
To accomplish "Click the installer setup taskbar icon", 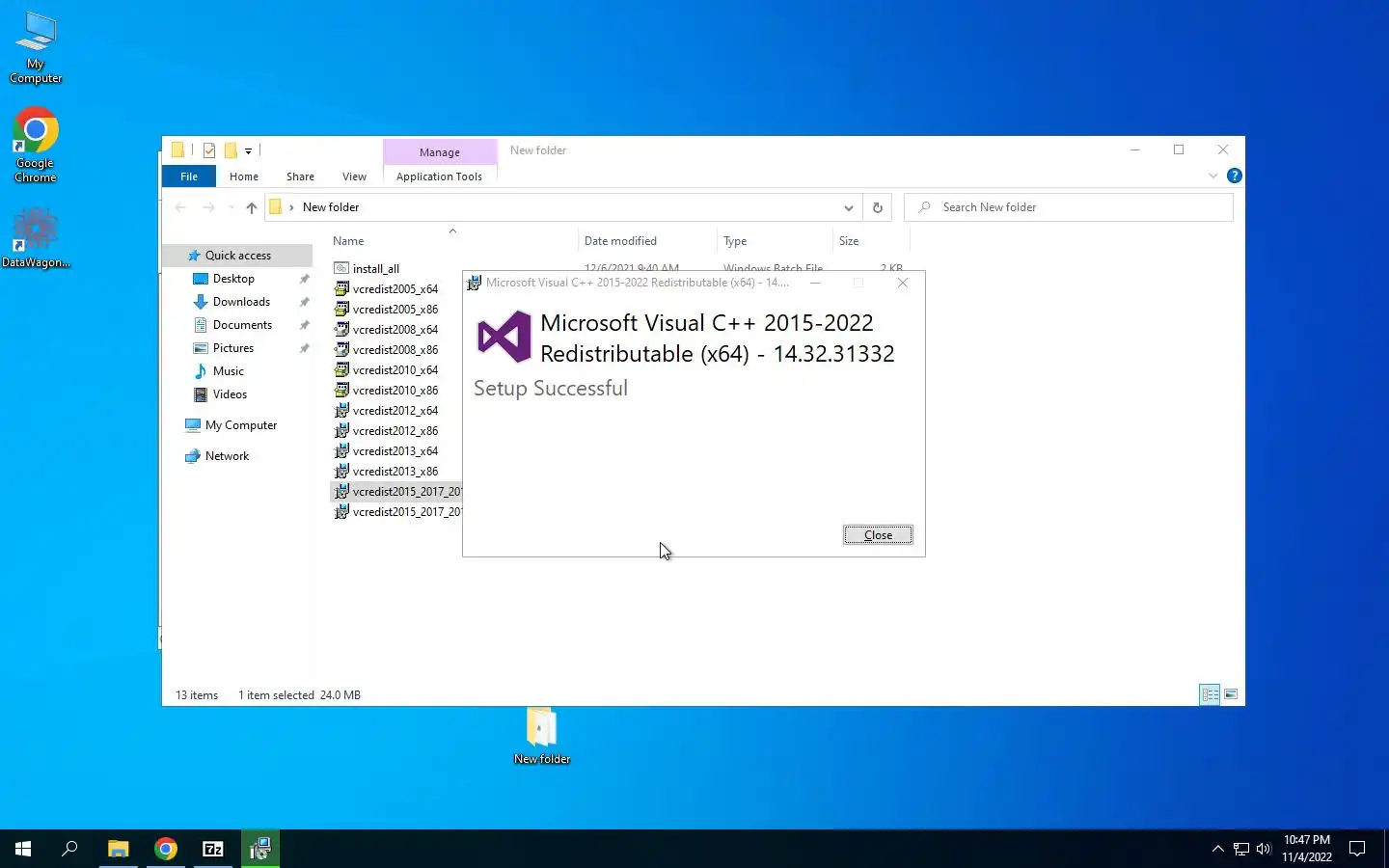I will tap(260, 849).
